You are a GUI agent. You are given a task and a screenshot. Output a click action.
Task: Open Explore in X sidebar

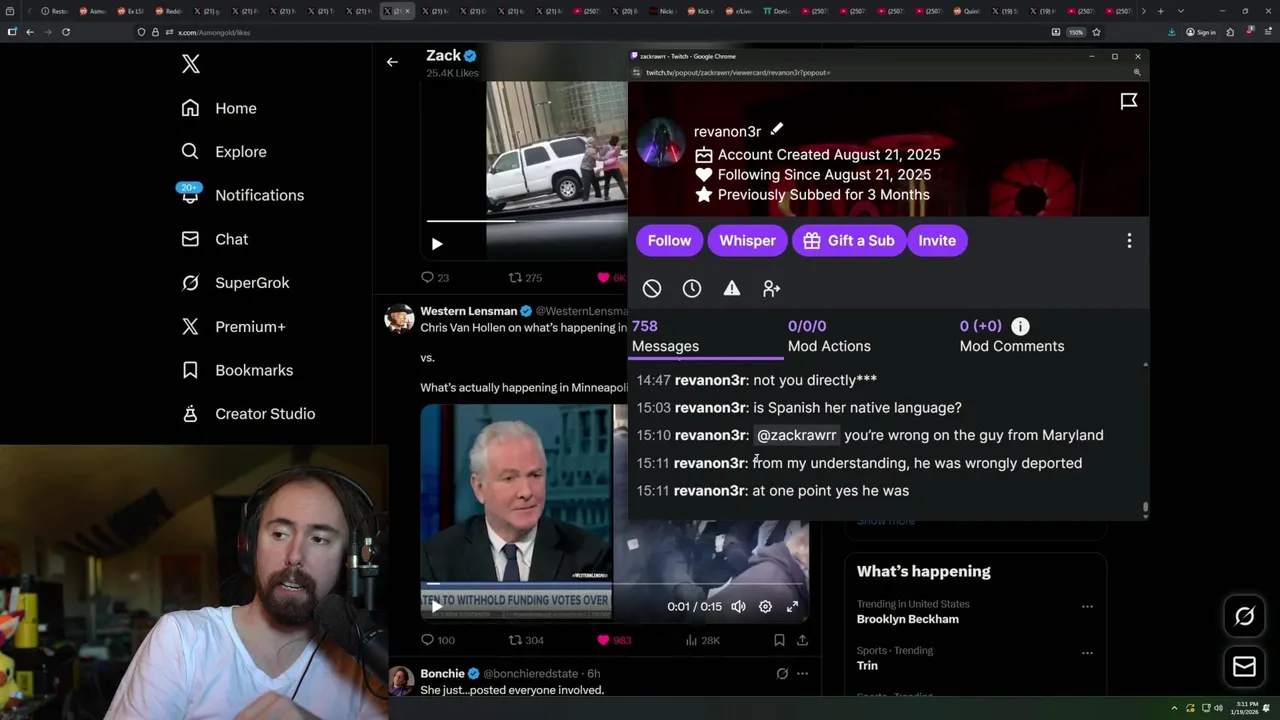(x=224, y=152)
